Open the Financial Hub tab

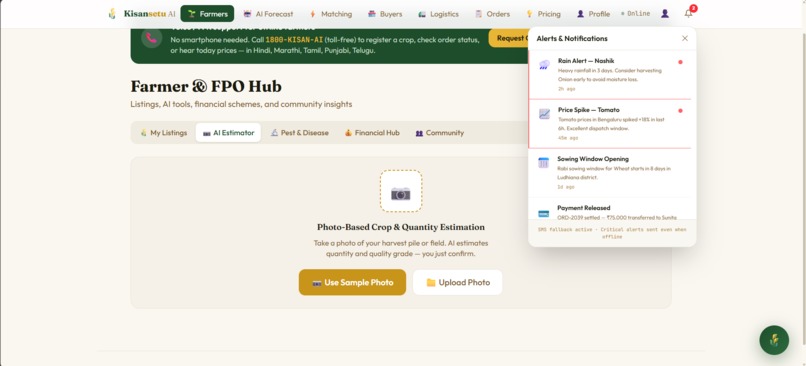pyautogui.click(x=372, y=133)
